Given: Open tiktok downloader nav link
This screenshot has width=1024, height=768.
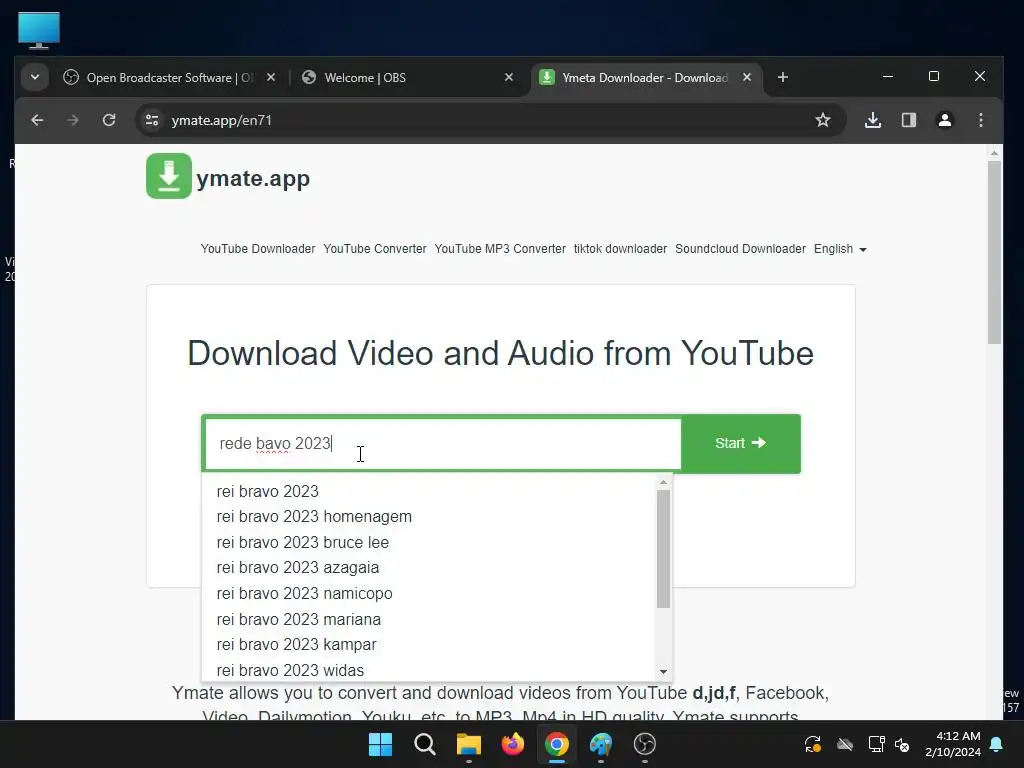Looking at the screenshot, I should (x=620, y=249).
